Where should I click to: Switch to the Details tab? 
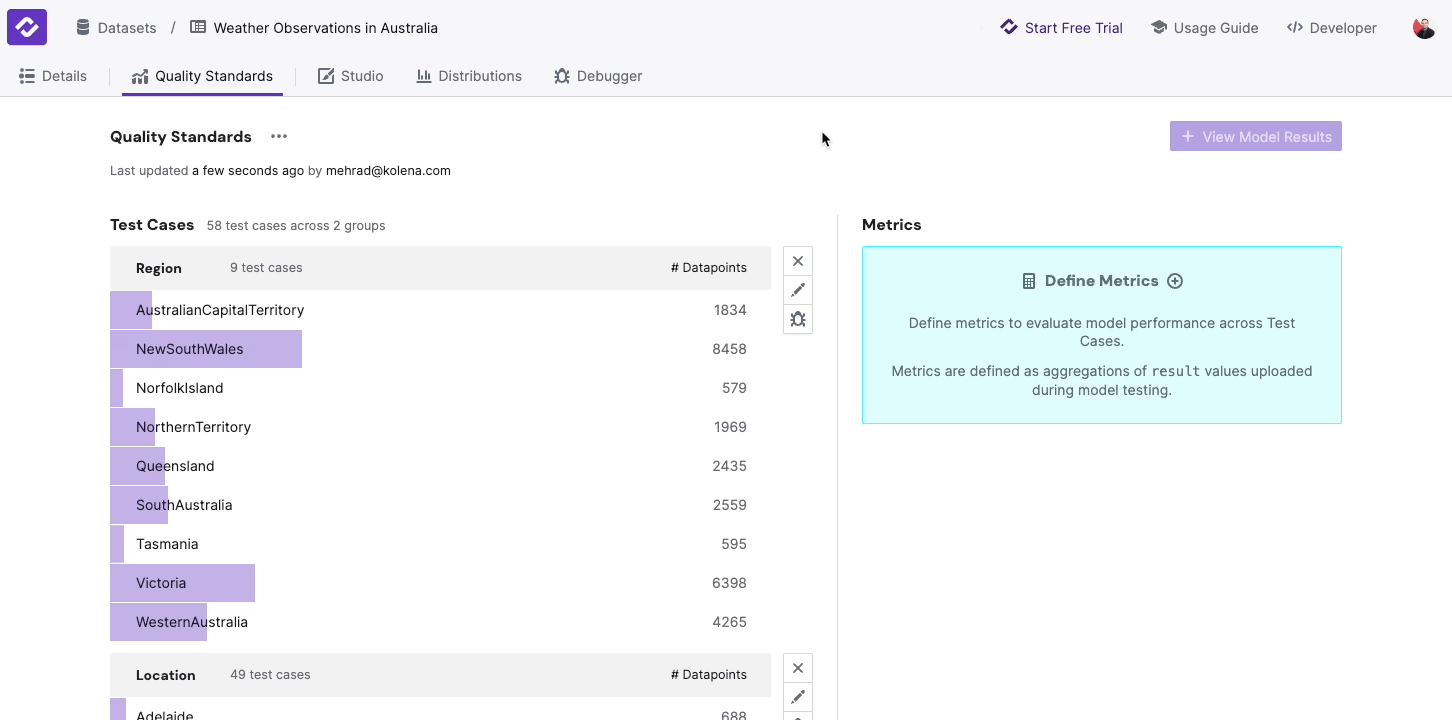click(53, 76)
